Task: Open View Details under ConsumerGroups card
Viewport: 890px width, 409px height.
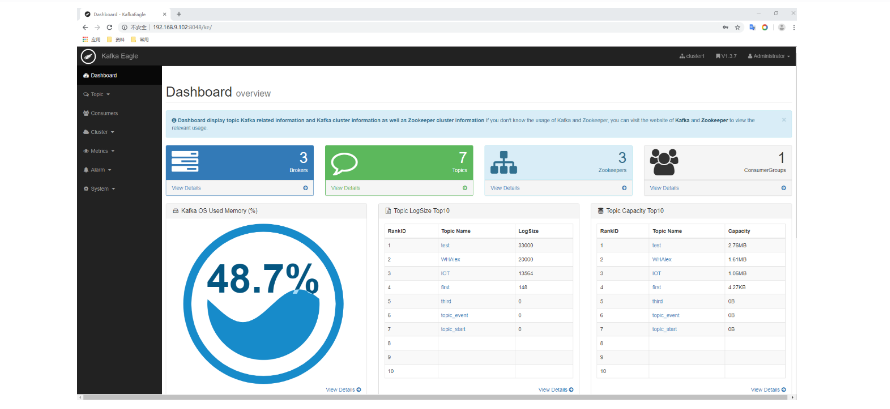Action: coord(664,188)
